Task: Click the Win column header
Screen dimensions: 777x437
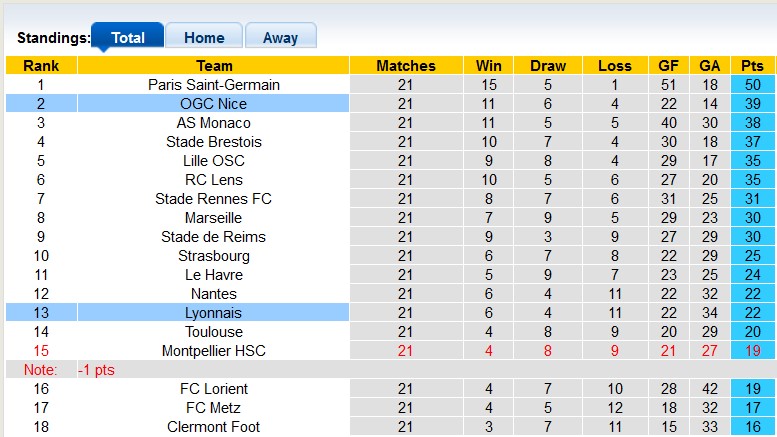Action: [x=489, y=66]
